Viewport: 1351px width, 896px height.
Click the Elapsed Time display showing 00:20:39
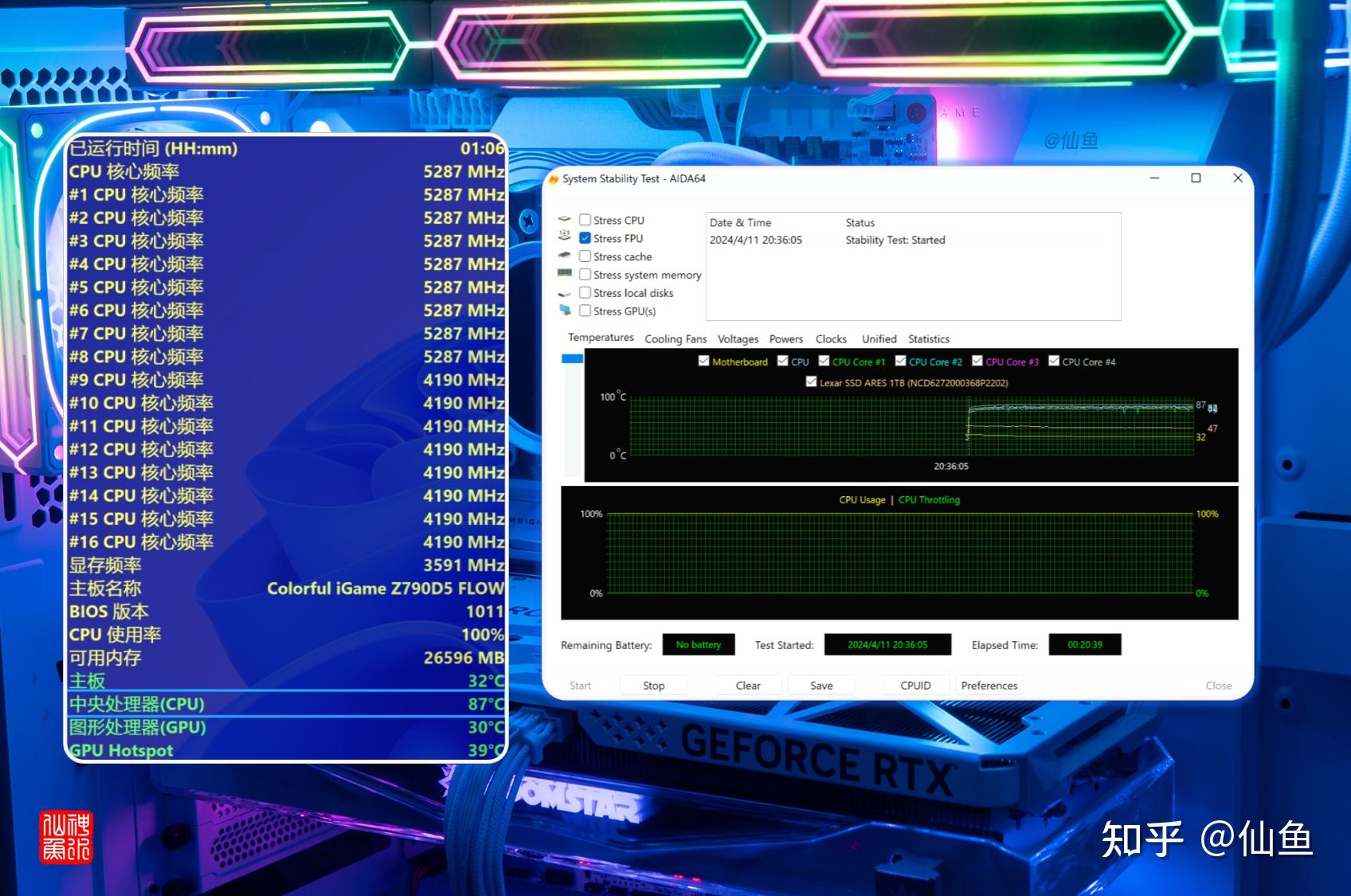click(x=1085, y=645)
